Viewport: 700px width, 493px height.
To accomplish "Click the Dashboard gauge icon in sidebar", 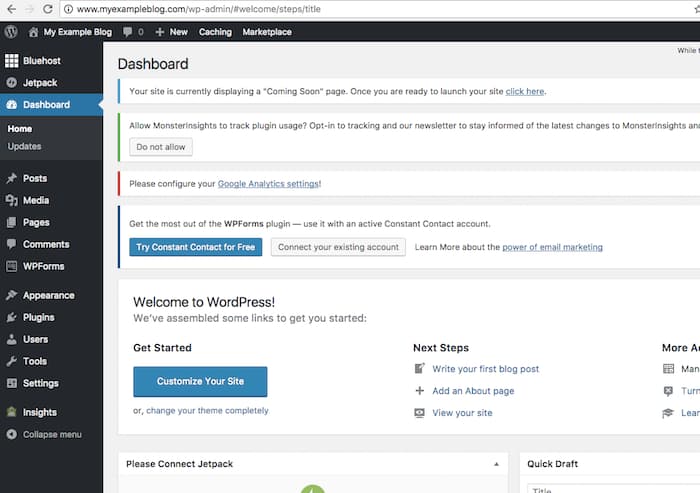I will point(12,104).
